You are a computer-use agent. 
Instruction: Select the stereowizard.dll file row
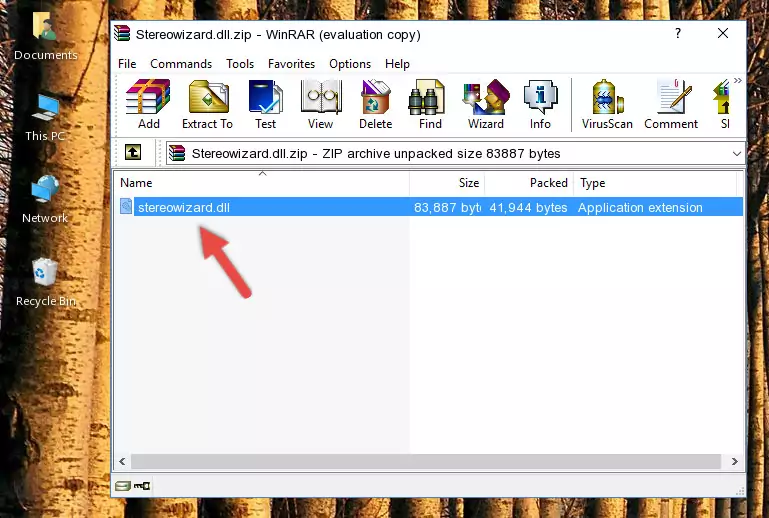[430, 207]
